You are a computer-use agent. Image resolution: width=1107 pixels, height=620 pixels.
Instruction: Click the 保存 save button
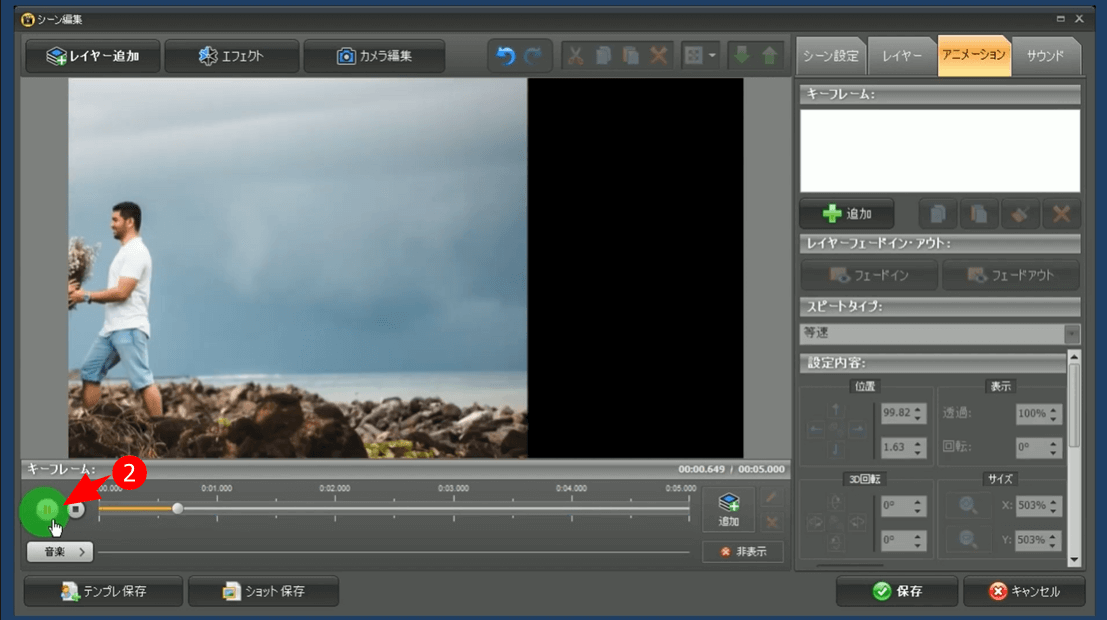[x=896, y=591]
